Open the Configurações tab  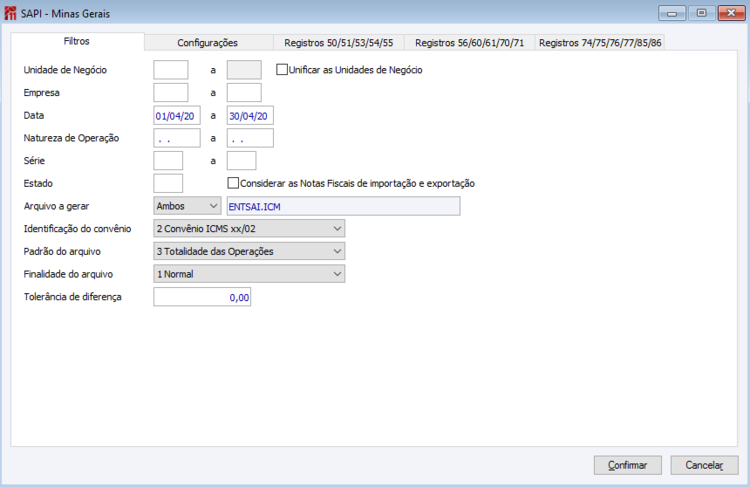(208, 43)
